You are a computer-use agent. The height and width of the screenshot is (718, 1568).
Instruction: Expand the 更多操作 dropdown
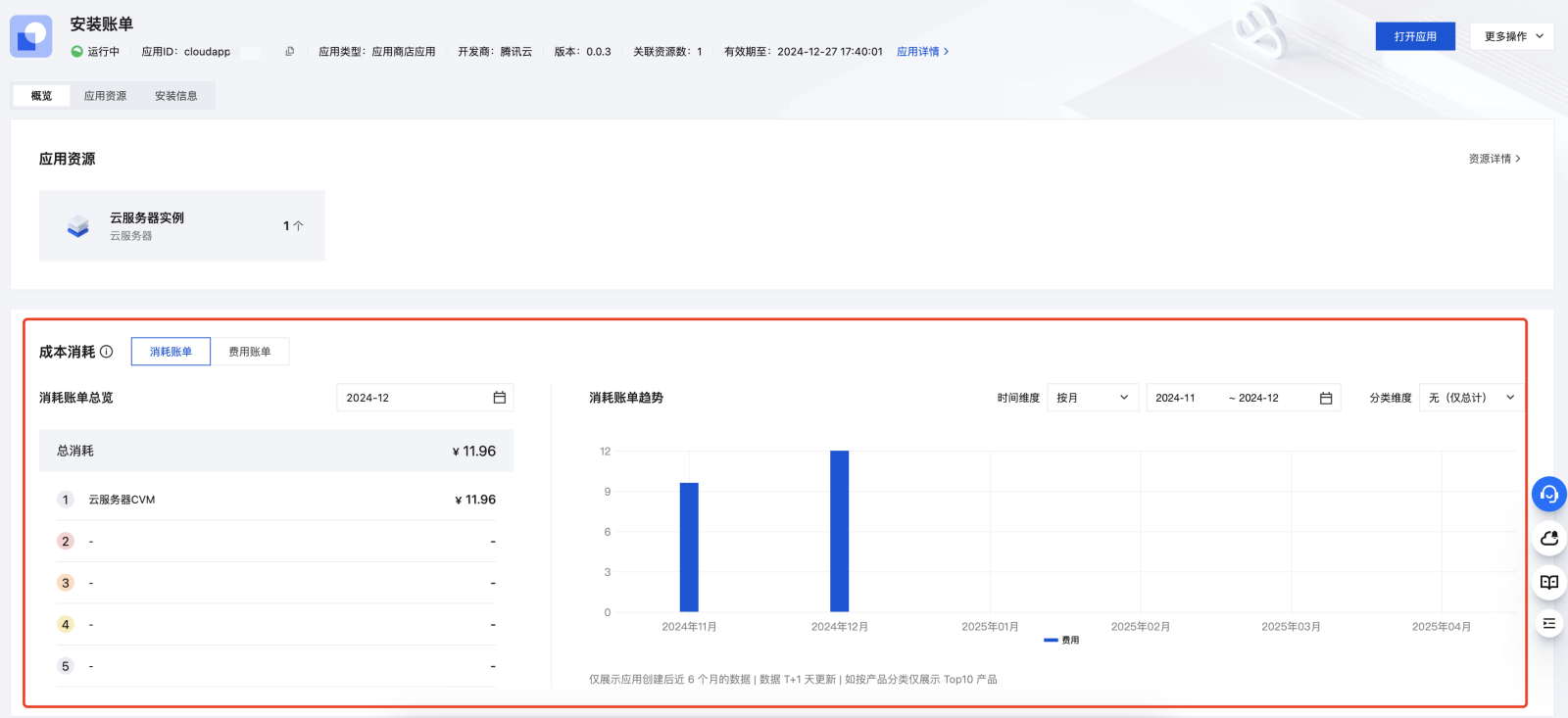coord(1512,36)
